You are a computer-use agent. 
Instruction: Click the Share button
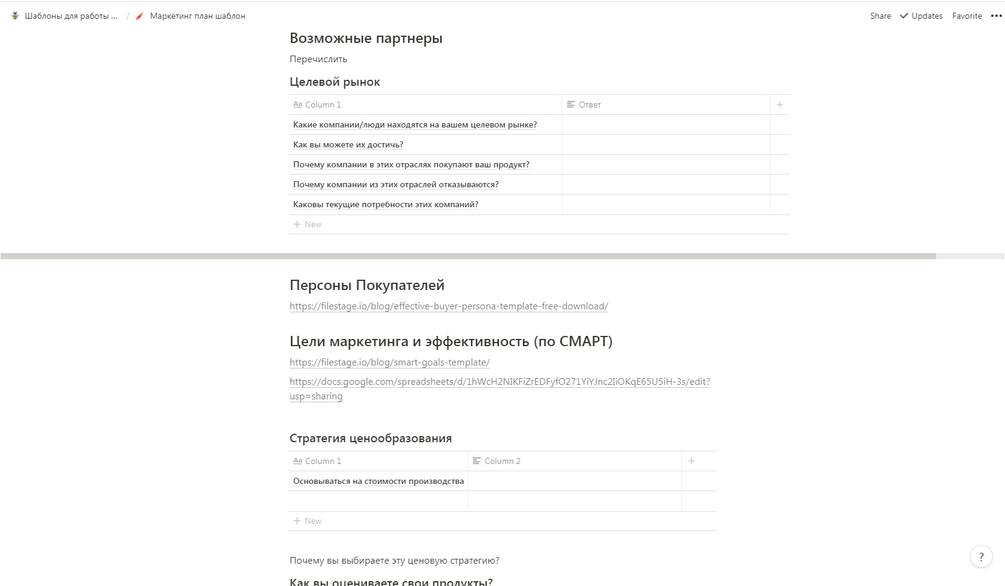[x=880, y=16]
